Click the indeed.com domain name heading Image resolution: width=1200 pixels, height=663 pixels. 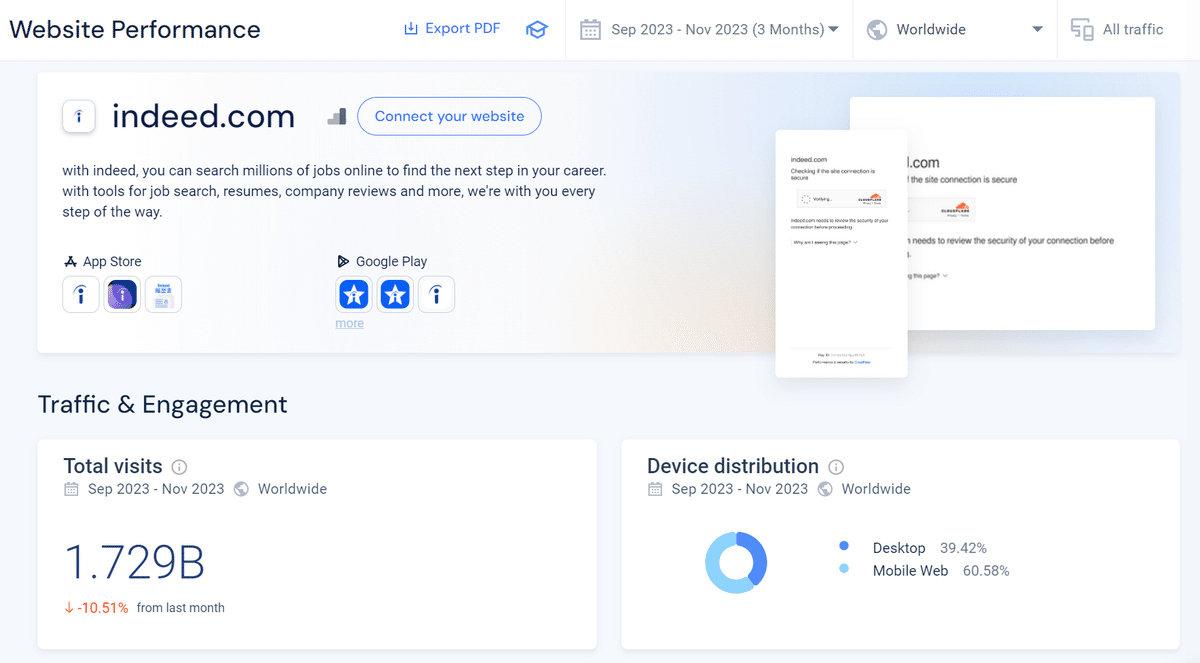(203, 116)
